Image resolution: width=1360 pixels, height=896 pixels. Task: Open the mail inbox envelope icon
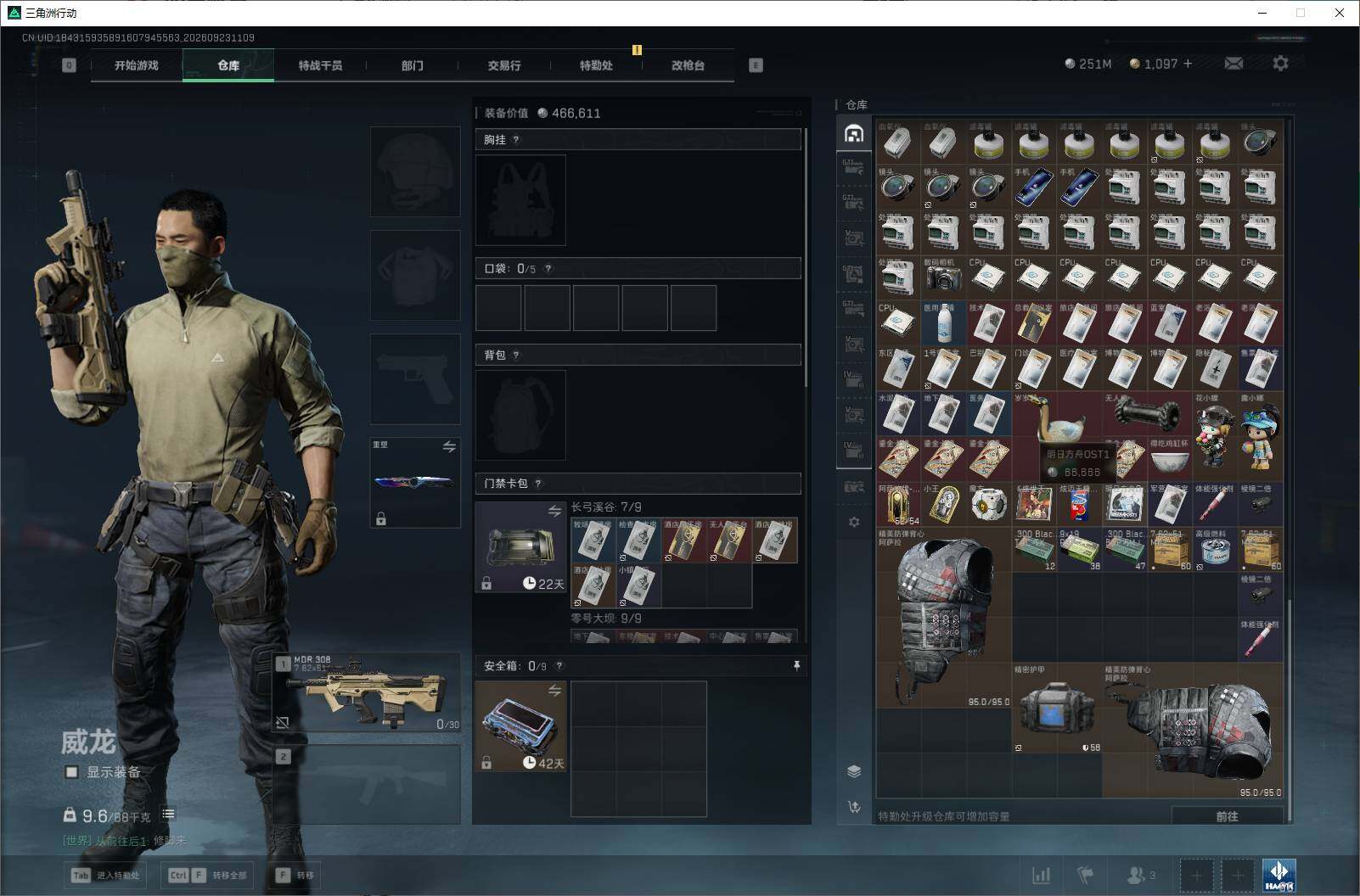[1234, 64]
